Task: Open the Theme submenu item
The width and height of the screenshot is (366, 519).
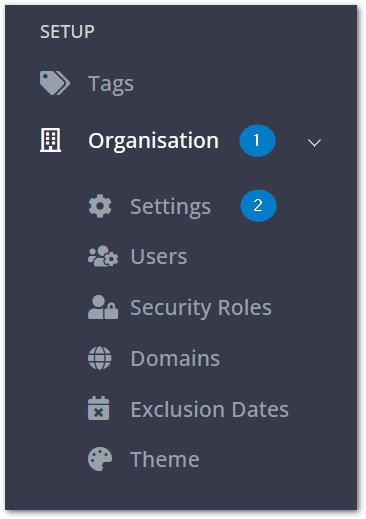Action: (x=165, y=460)
